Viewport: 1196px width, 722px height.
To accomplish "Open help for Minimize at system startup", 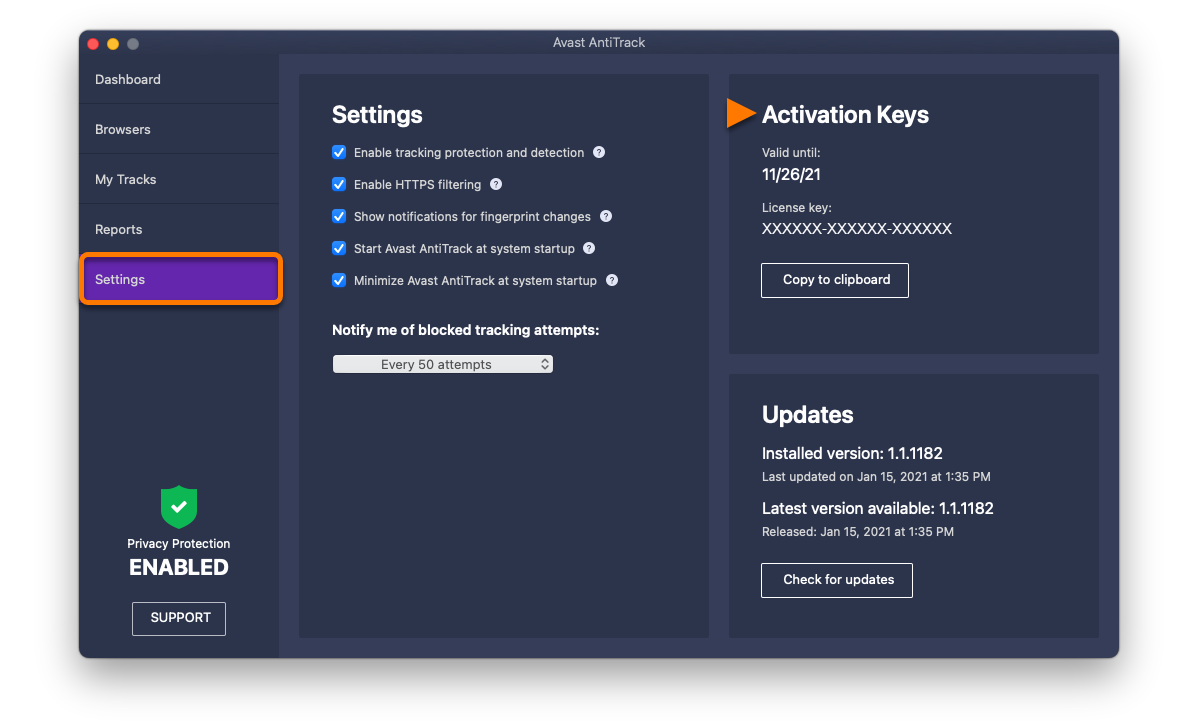I will coord(612,281).
